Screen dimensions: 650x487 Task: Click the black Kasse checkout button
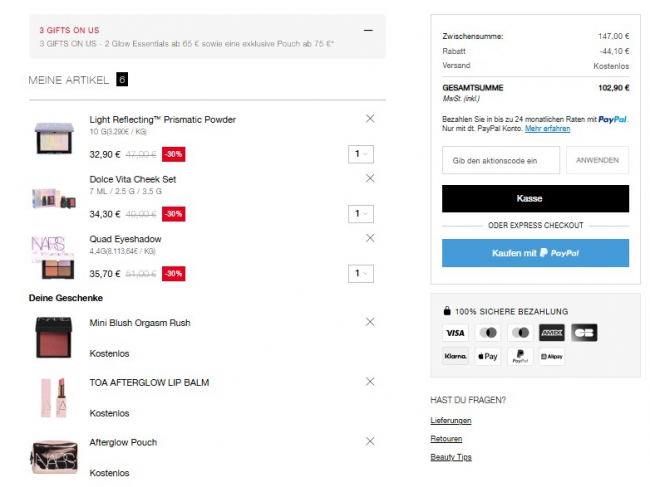[x=535, y=198]
